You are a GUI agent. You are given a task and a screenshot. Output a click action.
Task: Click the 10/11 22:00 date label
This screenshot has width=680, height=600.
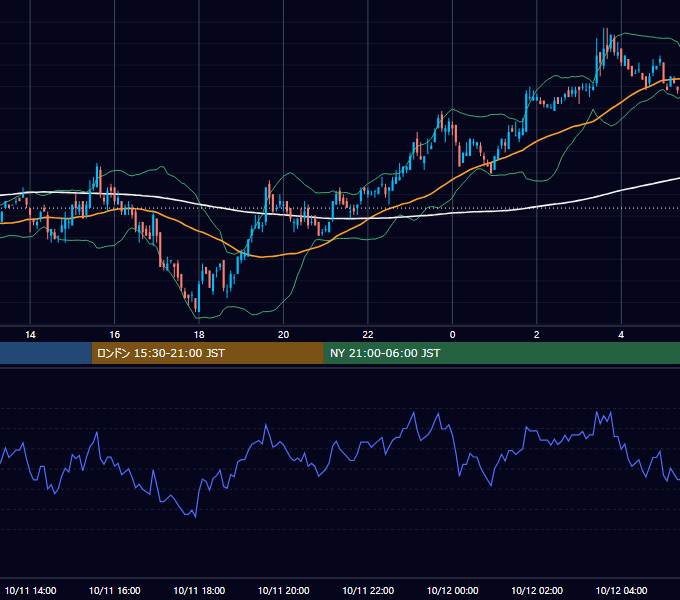click(368, 590)
